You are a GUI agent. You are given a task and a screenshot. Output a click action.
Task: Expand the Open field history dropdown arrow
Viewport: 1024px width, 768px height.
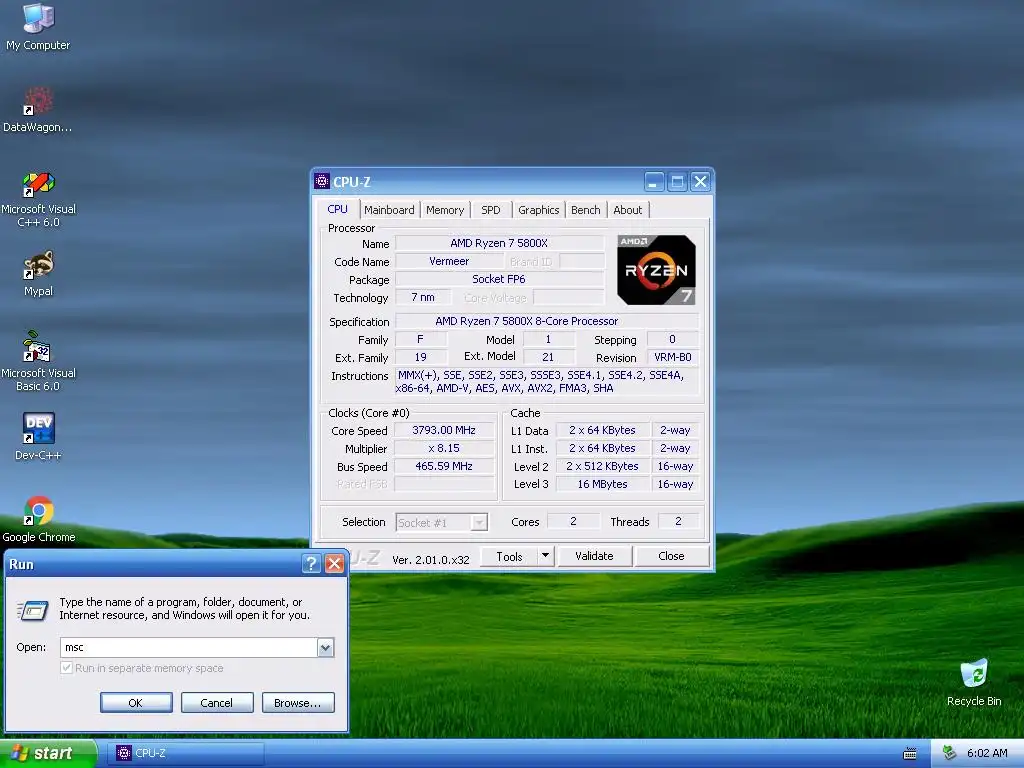(x=325, y=647)
